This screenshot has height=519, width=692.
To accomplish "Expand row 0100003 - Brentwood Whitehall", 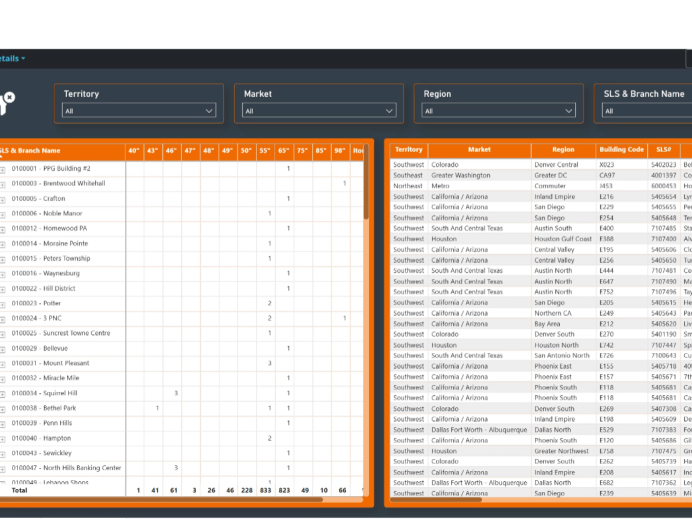I will (3, 184).
